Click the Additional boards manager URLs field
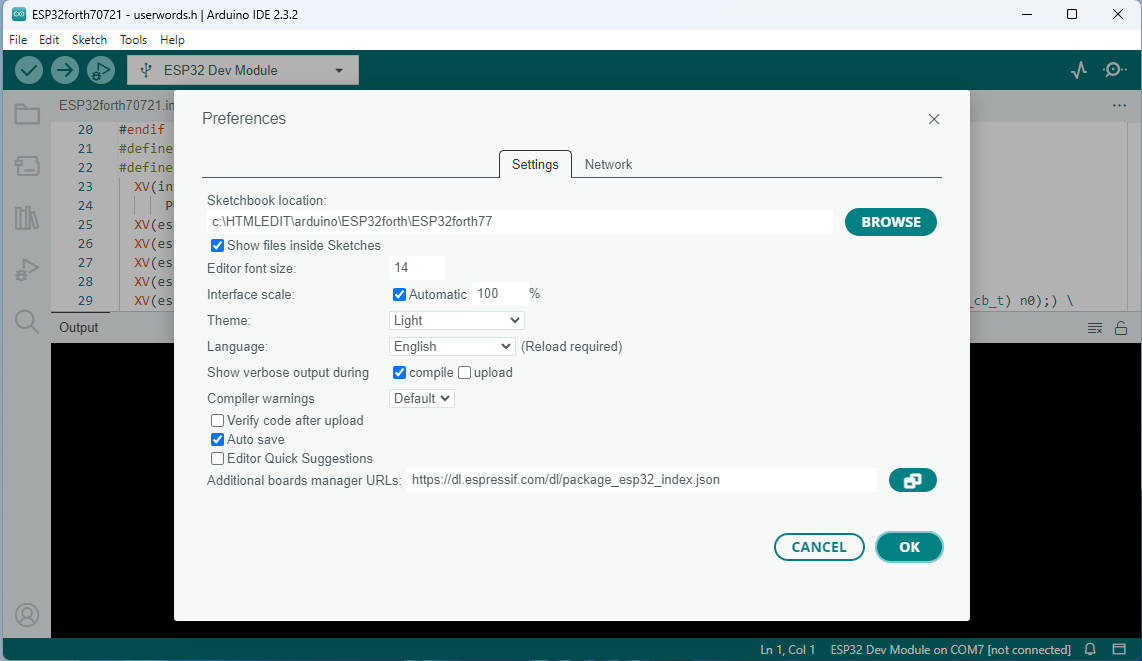Viewport: 1142px width, 661px height. [642, 480]
